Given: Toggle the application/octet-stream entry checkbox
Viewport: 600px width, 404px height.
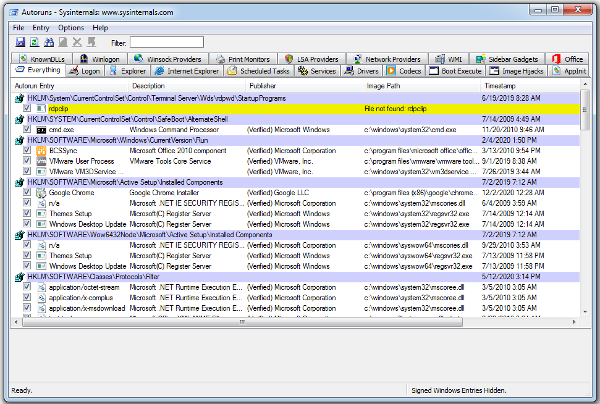Looking at the screenshot, I should point(27,285).
